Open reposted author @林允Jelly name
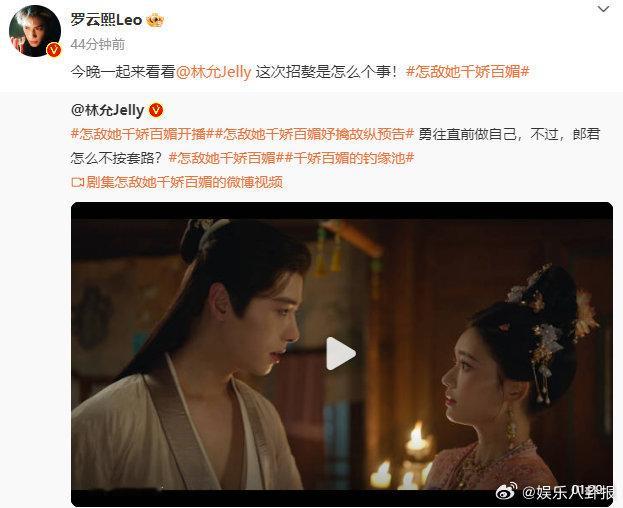This screenshot has width=623, height=508. 107,110
